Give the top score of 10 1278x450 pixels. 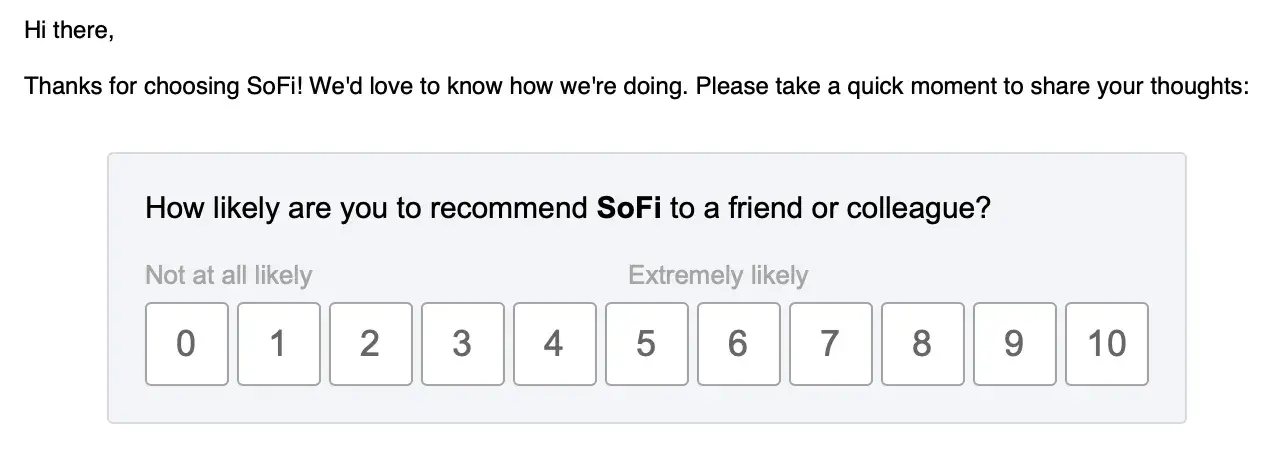coord(1106,344)
